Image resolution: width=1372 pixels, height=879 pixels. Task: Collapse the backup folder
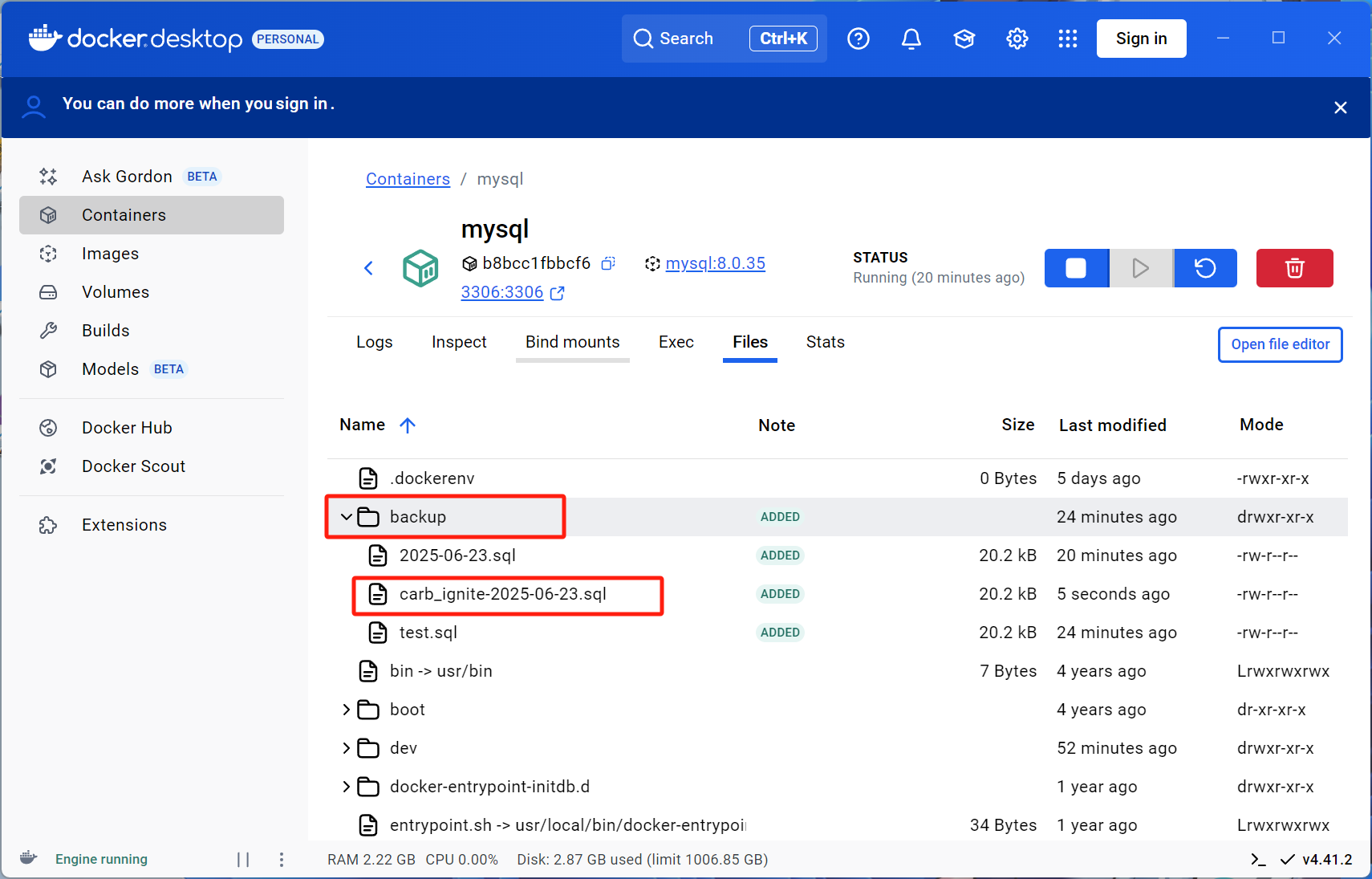[x=347, y=517]
